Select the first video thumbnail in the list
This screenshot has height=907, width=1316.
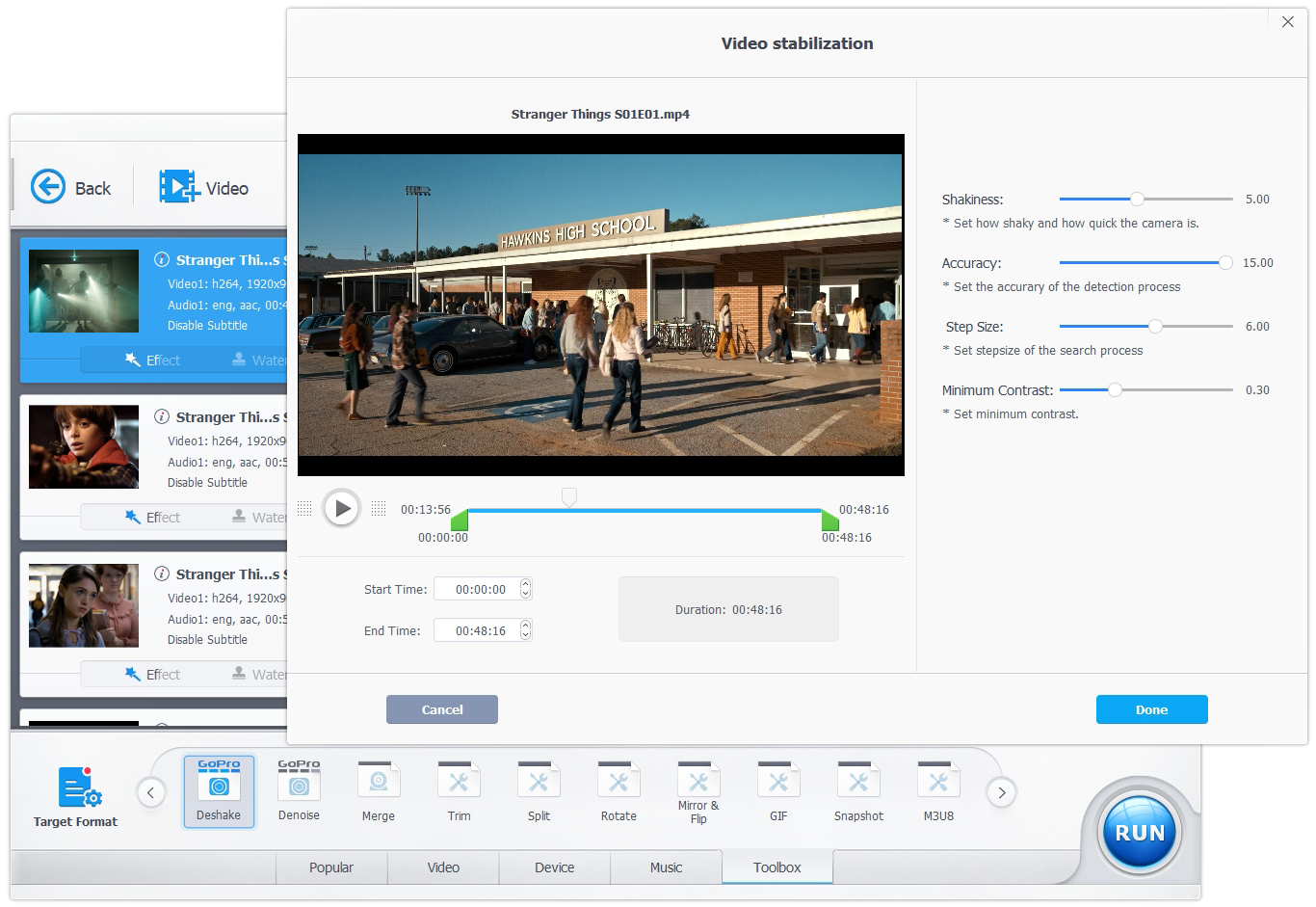pyautogui.click(x=84, y=291)
